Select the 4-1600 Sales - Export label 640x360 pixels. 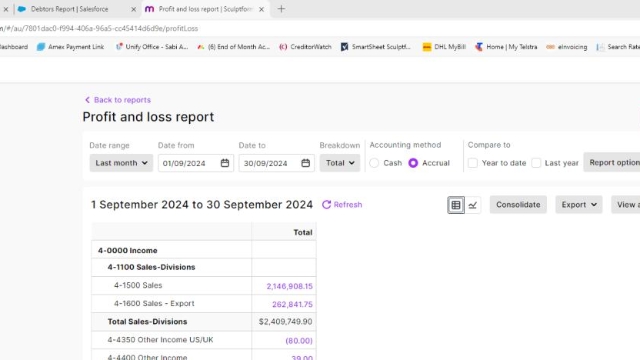coord(154,303)
